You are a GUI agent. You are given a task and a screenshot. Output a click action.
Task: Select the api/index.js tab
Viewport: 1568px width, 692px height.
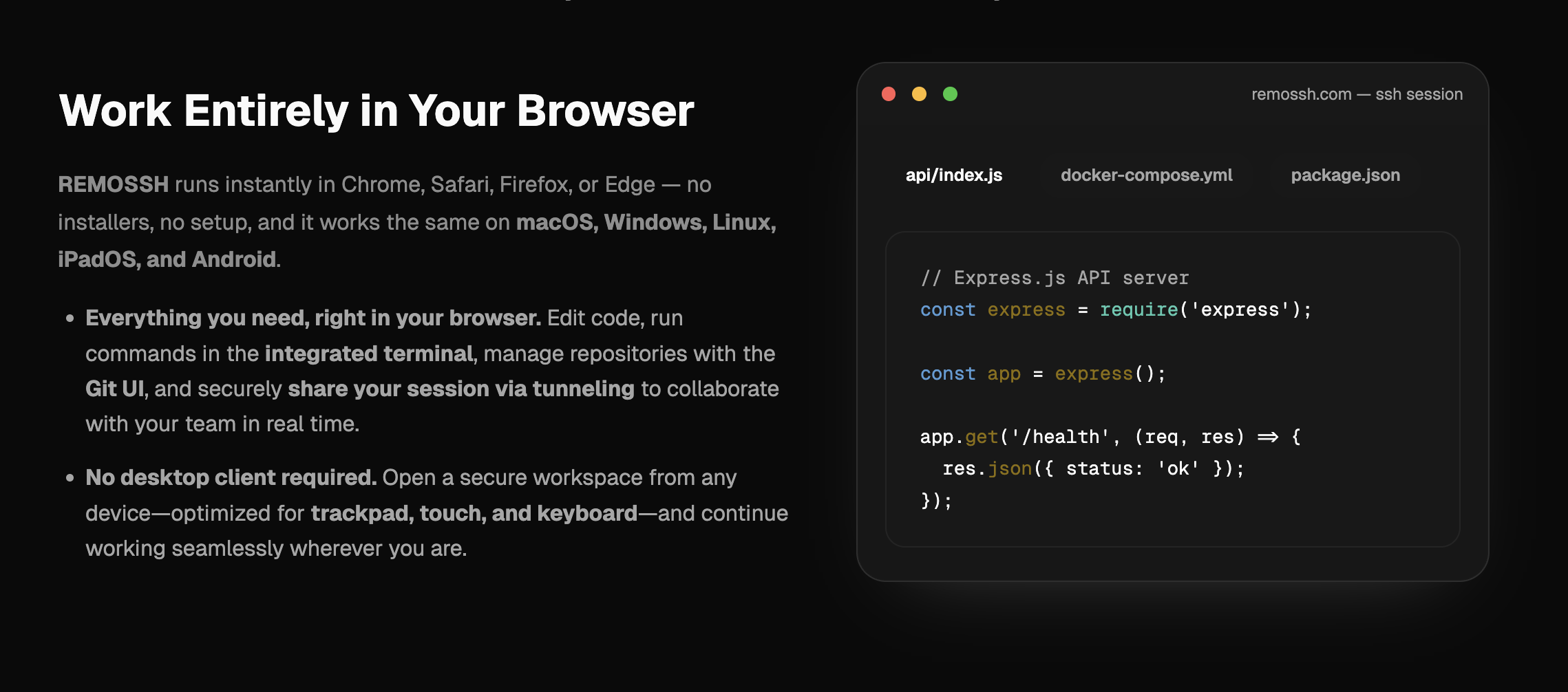[953, 175]
